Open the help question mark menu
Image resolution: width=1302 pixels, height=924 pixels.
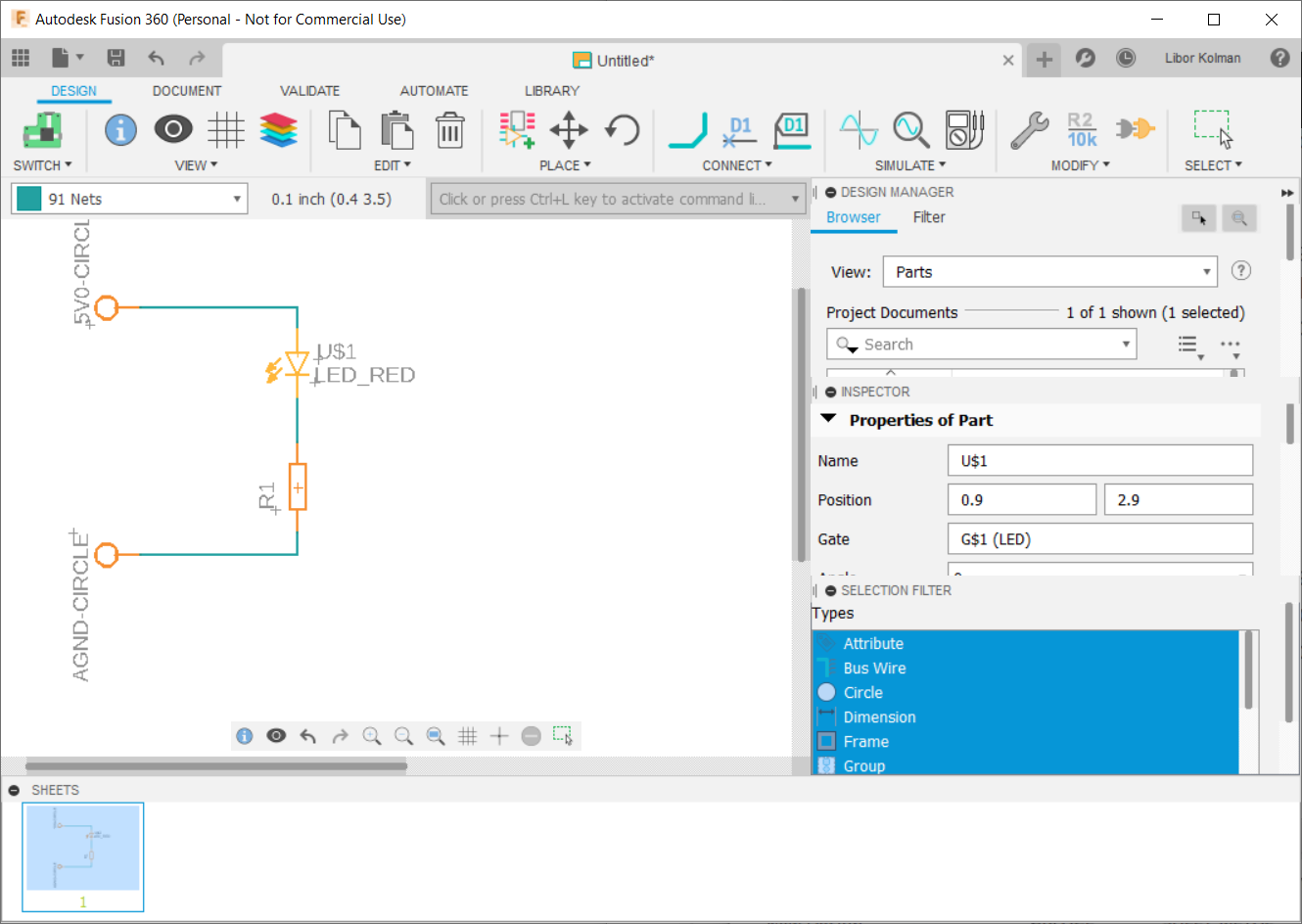point(1279,58)
